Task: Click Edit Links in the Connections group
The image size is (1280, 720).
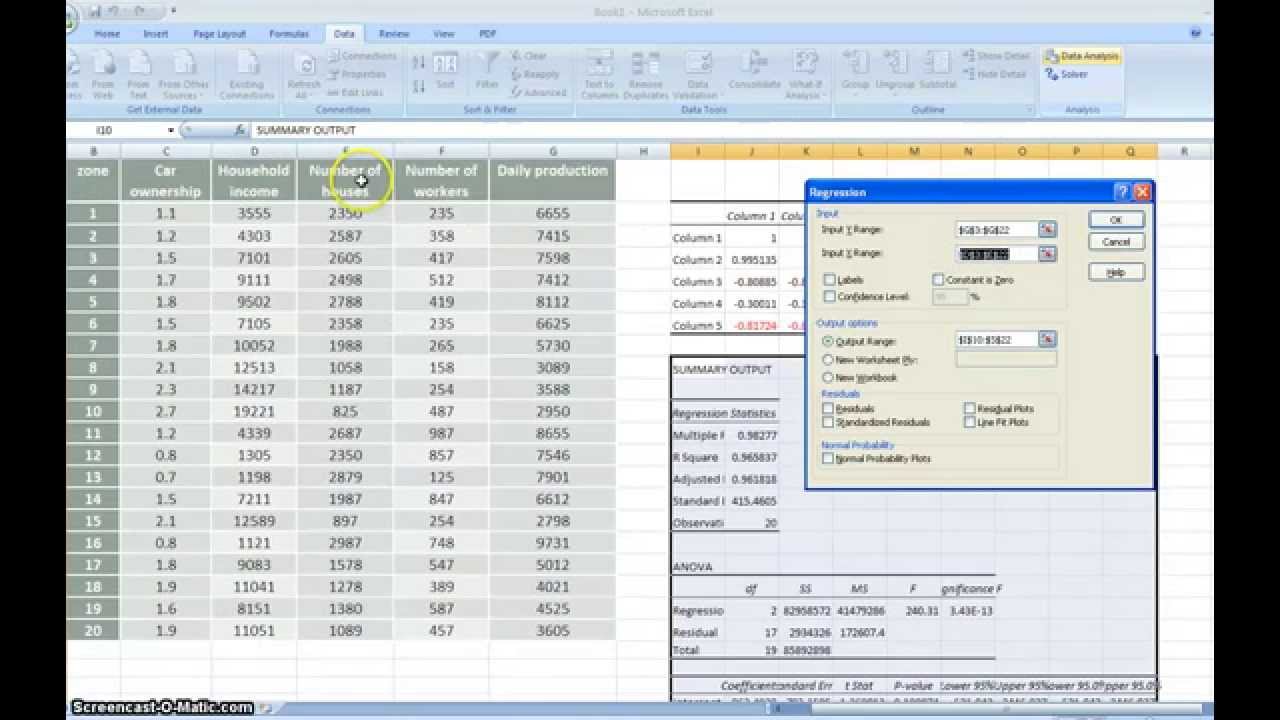Action: (x=355, y=92)
